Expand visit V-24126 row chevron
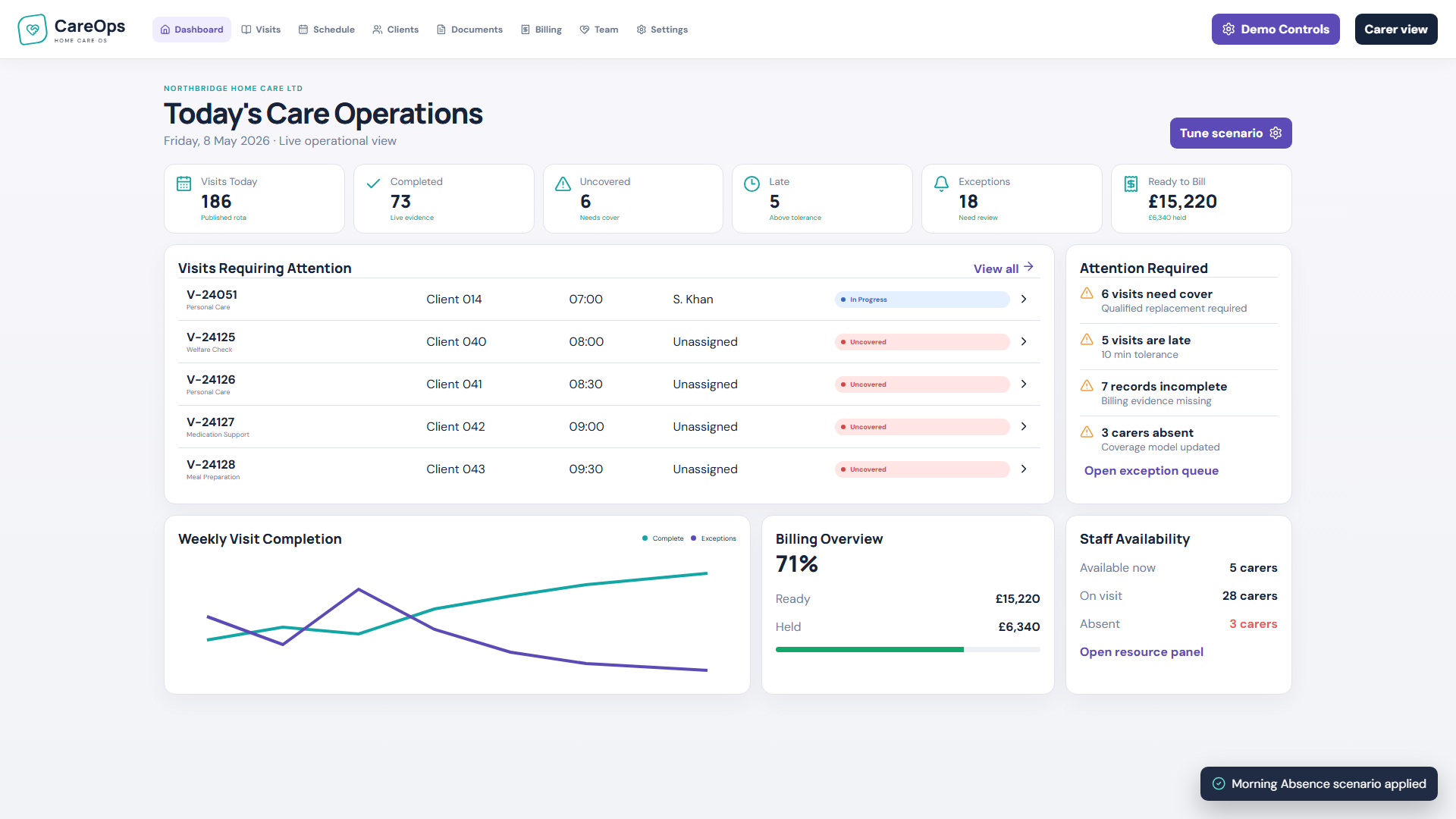 coord(1024,384)
